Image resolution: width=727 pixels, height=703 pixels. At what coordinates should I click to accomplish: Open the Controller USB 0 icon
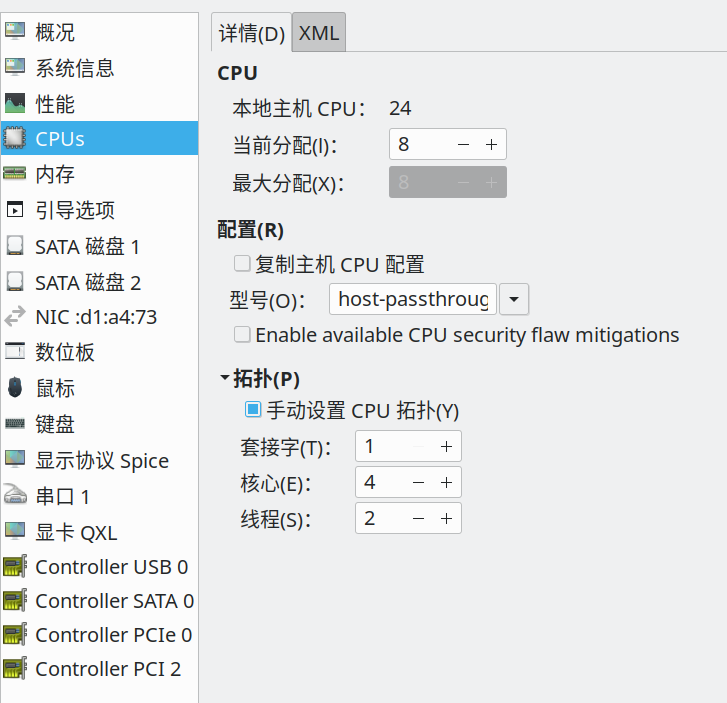coord(15,567)
